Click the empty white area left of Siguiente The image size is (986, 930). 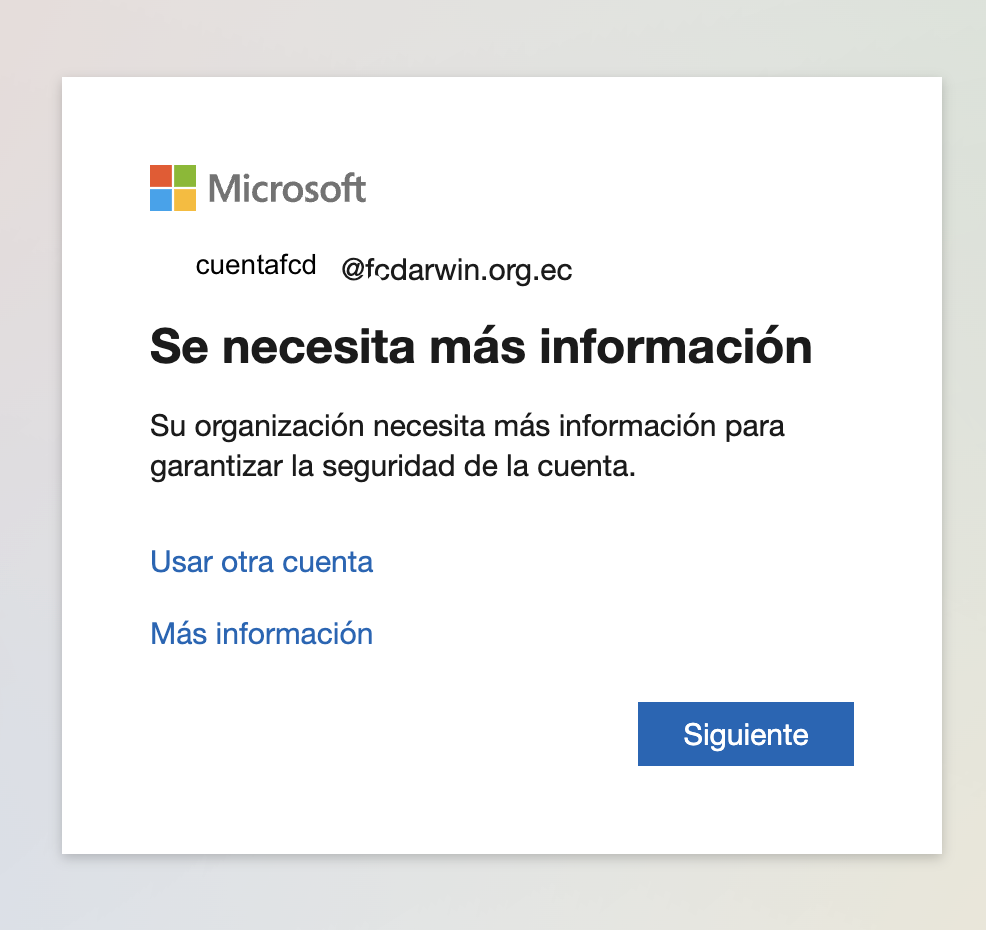pos(390,734)
